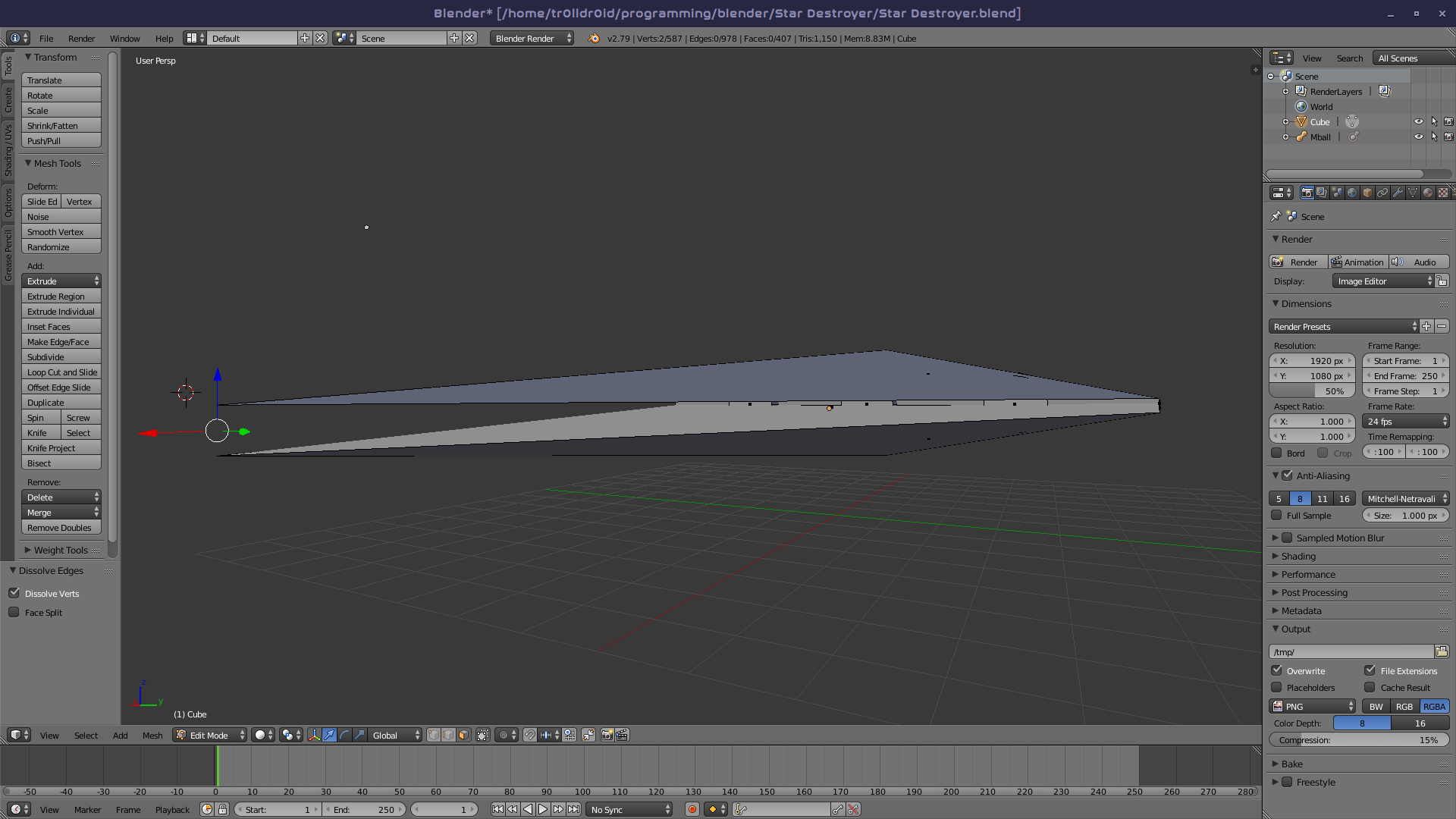Toggle limit selection to visible icon

(483, 735)
